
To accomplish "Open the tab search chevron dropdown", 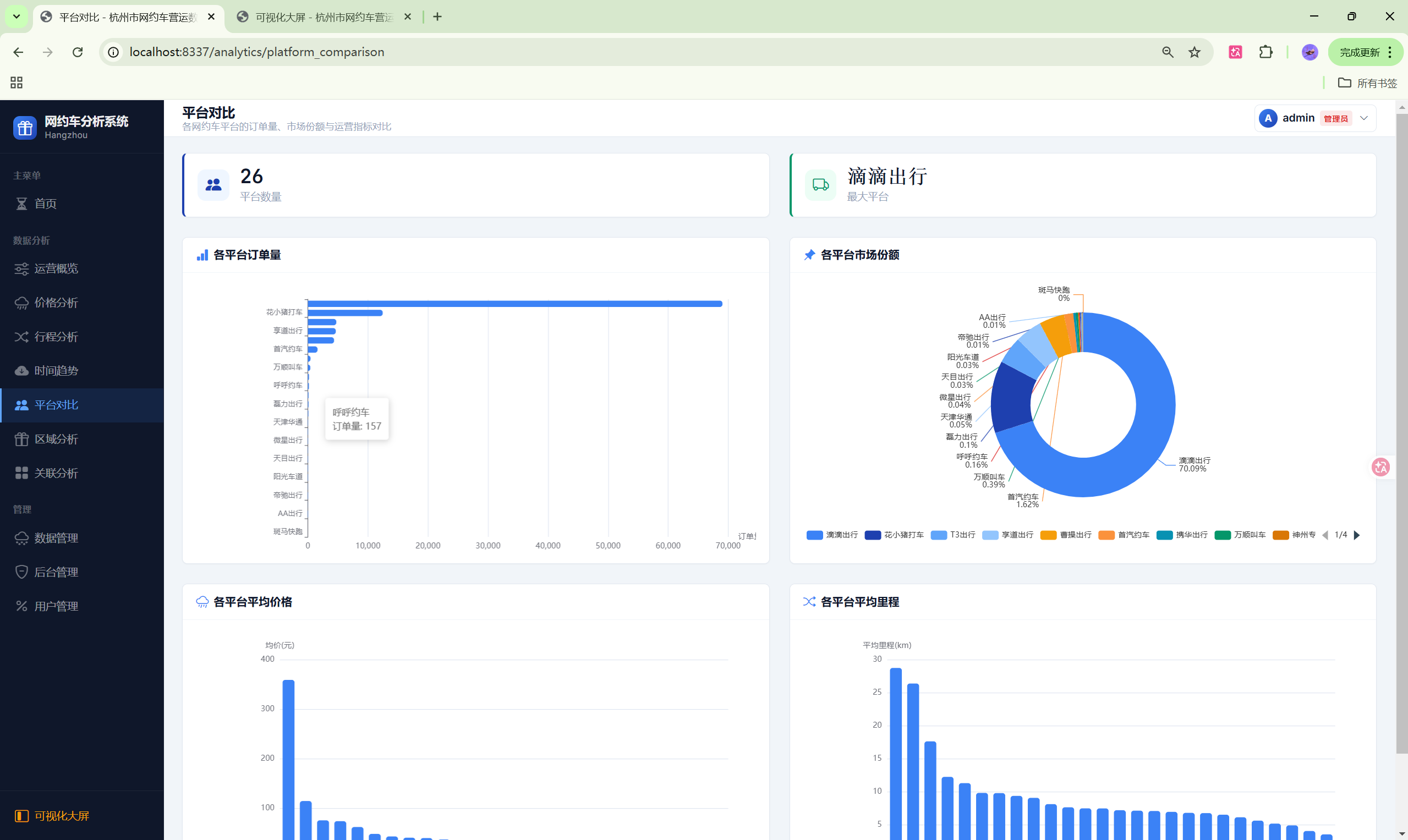I will (x=17, y=17).
